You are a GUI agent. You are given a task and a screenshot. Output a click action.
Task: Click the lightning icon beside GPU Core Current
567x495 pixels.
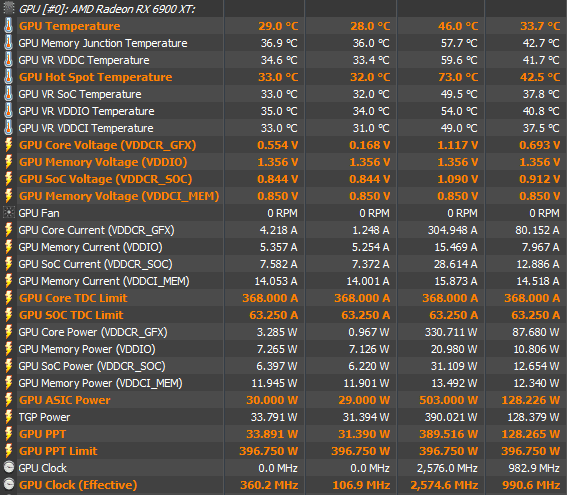pos(8,230)
